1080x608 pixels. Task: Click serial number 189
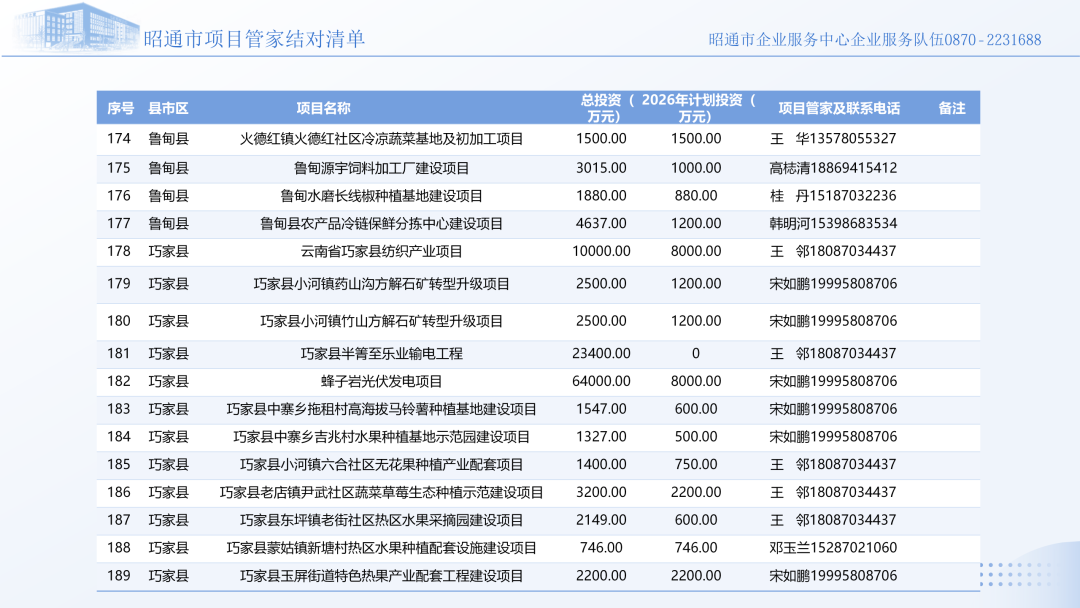tap(118, 576)
